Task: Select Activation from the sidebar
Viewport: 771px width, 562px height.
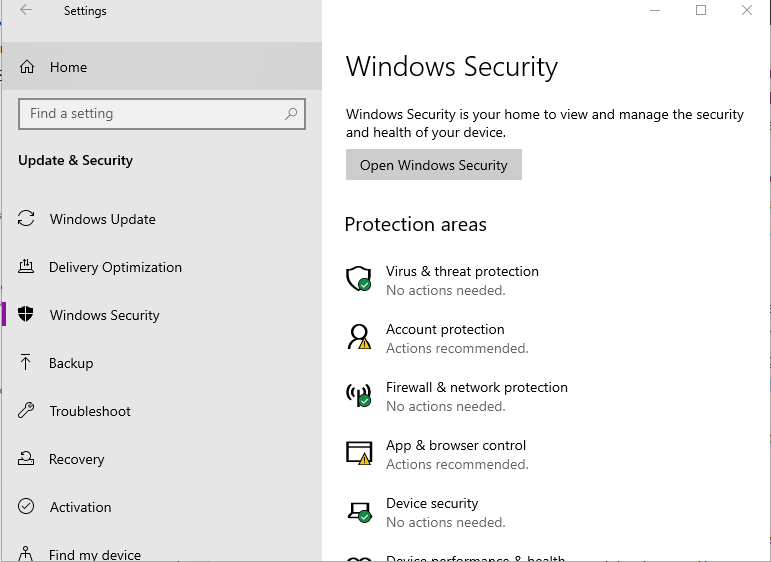Action: coord(80,507)
